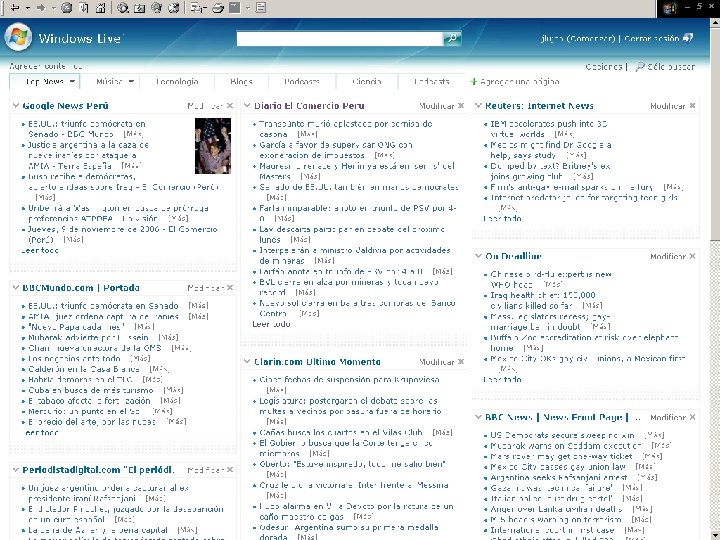Go to the browser Home page icon
The width and height of the screenshot is (720, 540).
pyautogui.click(x=101, y=8)
